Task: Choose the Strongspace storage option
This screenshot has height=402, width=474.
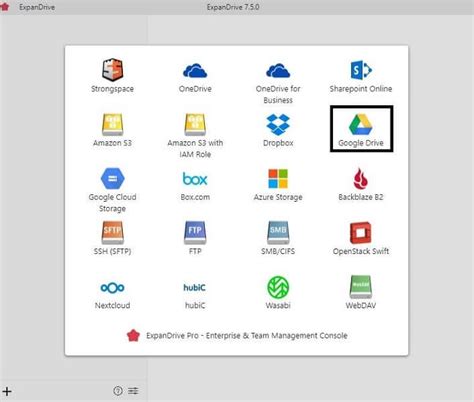Action: coord(112,76)
